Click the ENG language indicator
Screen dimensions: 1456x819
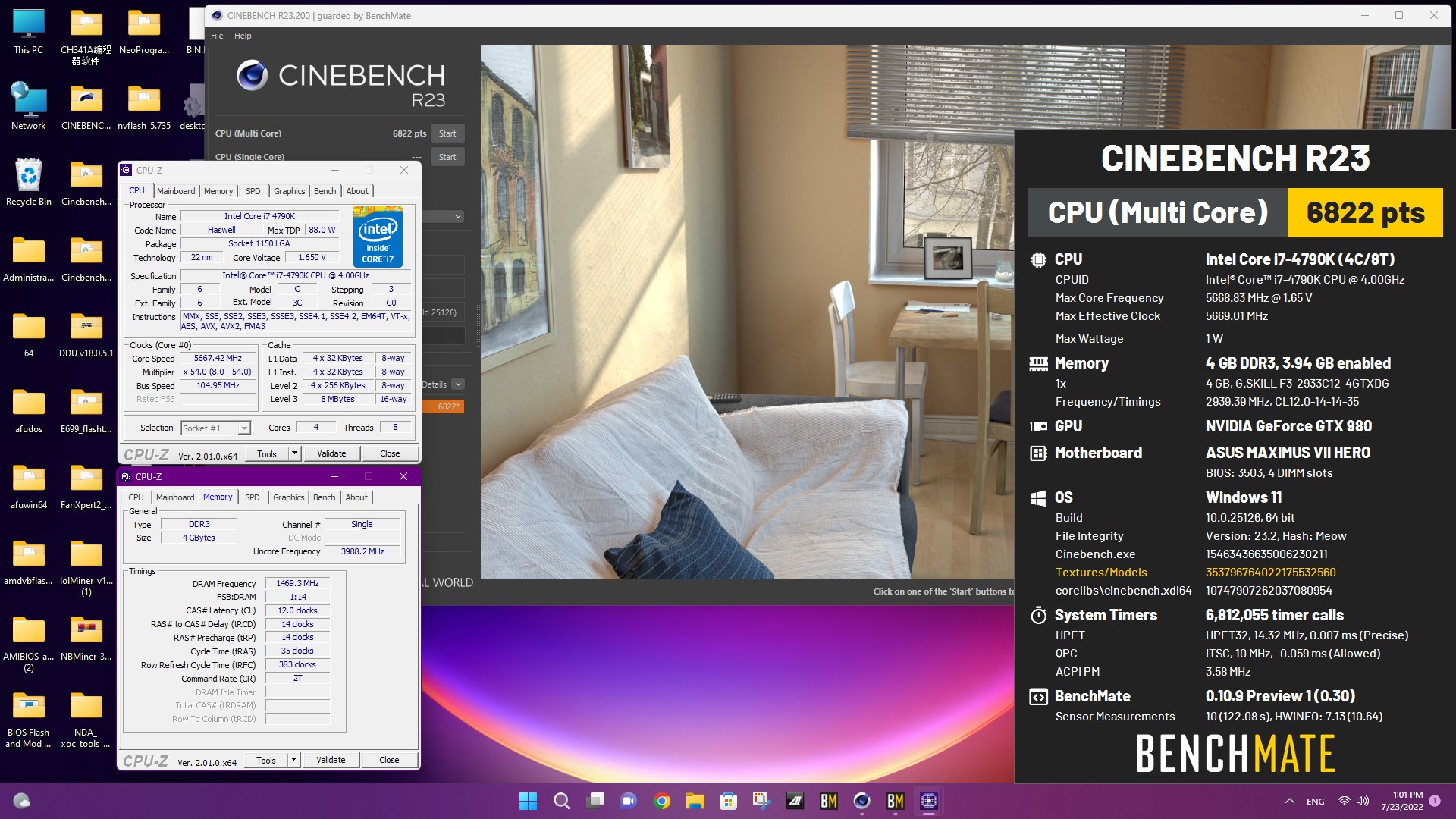(1316, 802)
